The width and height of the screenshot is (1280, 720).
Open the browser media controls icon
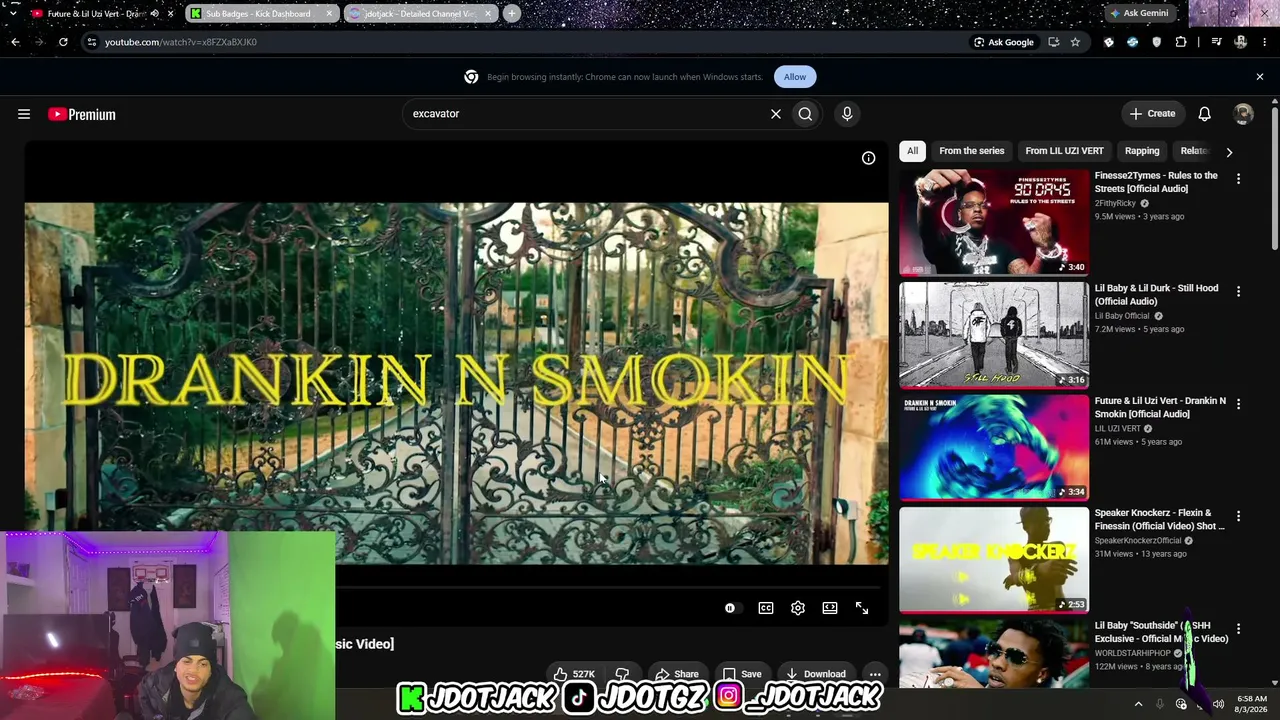pyautogui.click(x=1216, y=42)
